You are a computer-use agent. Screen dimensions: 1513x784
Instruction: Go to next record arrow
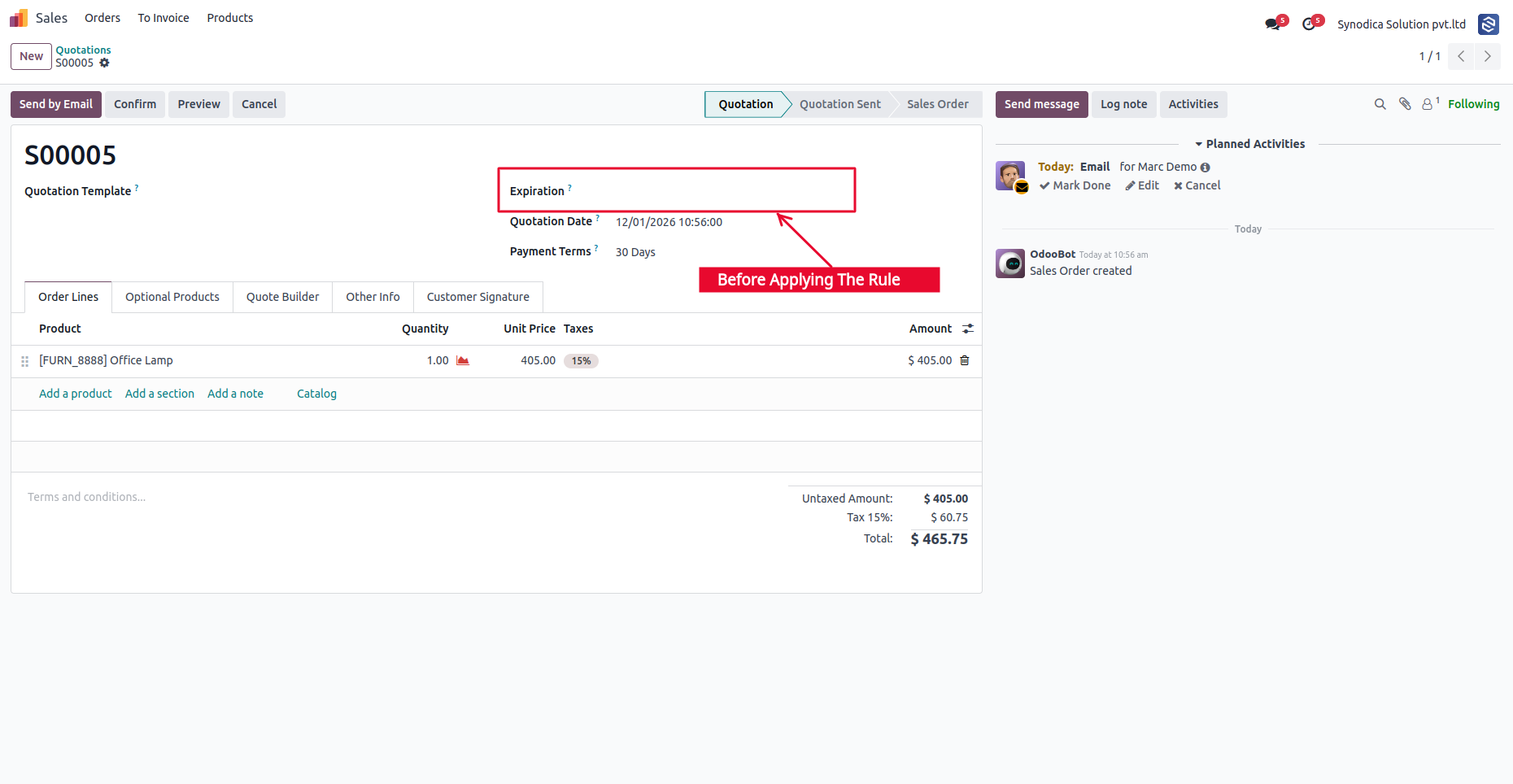[x=1488, y=56]
